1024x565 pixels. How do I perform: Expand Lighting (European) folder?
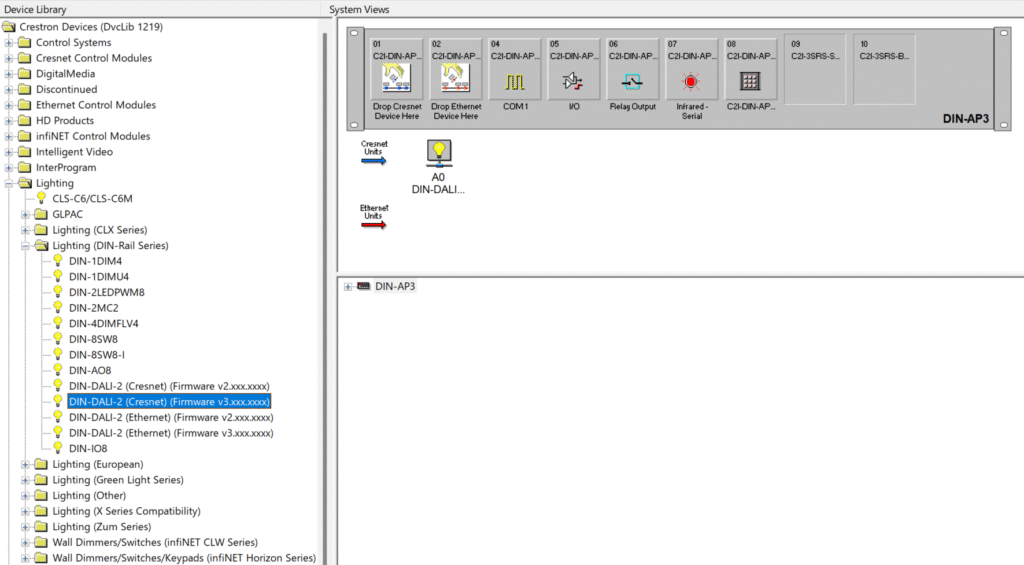click(25, 465)
